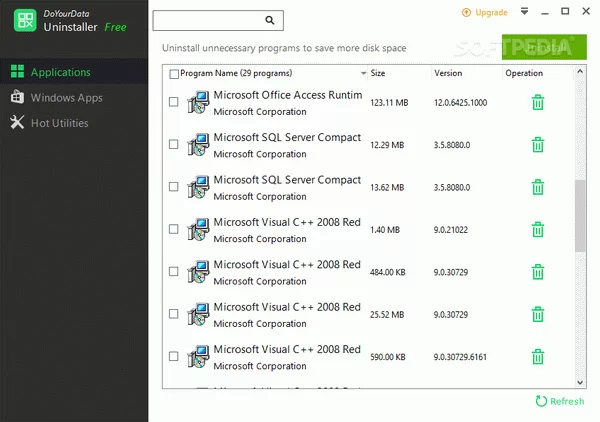Maximize the uninstaller window
The height and width of the screenshot is (422, 600).
pos(565,11)
